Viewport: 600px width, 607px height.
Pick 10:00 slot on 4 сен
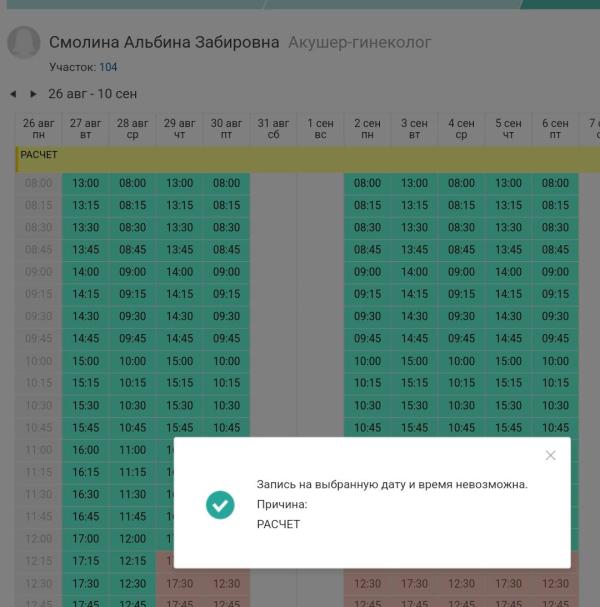coord(461,361)
